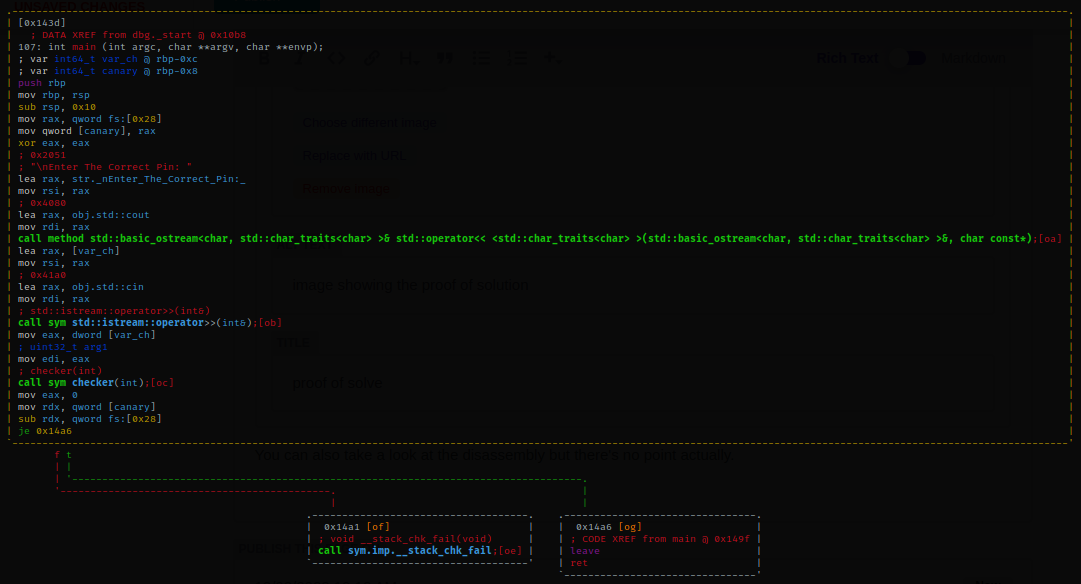This screenshot has height=584, width=1081.
Task: Click the proof of solve title field
Action: point(337,383)
